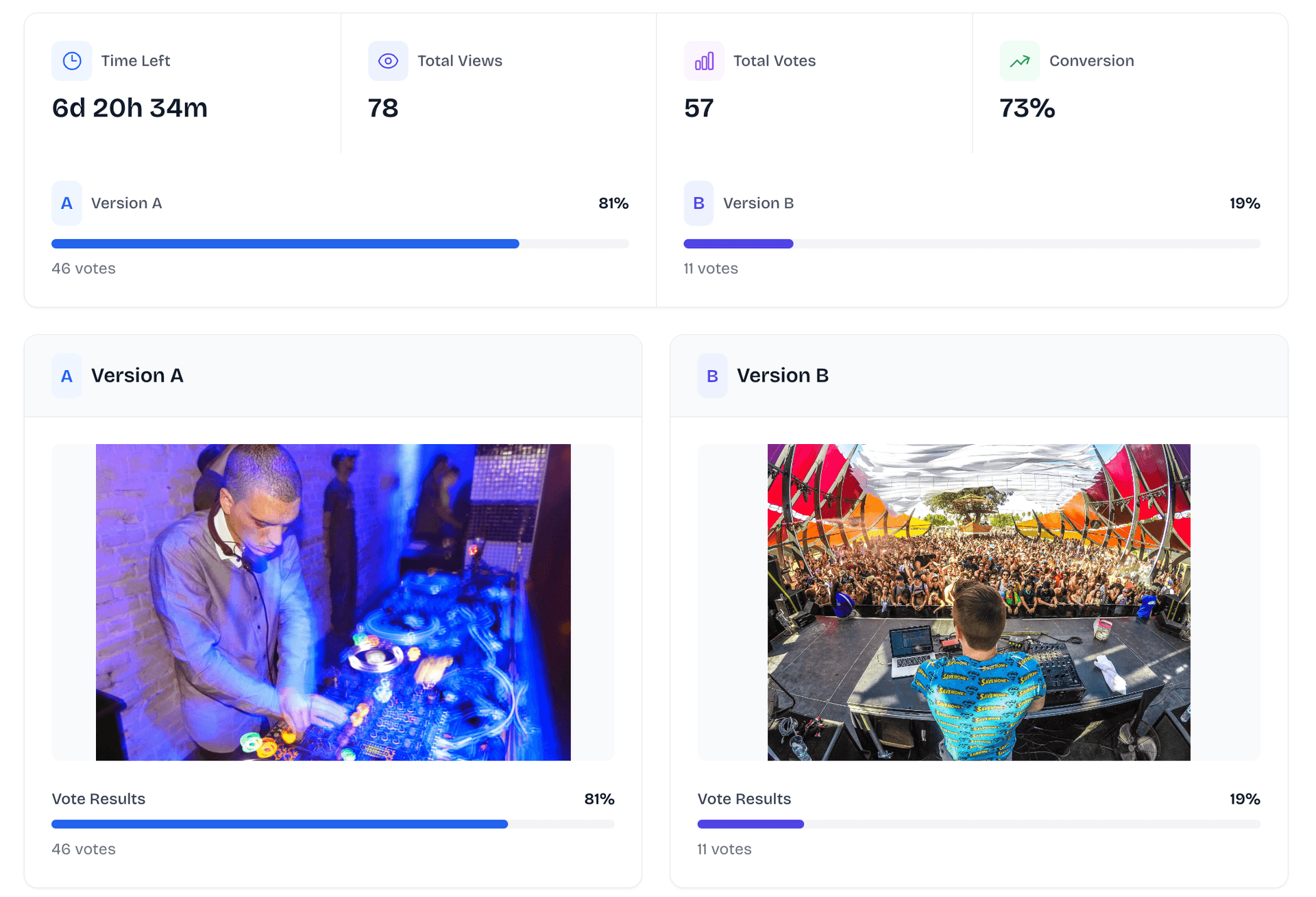The height and width of the screenshot is (897, 1316).
Task: Open the Version B festival crowd photo
Action: pos(979,602)
